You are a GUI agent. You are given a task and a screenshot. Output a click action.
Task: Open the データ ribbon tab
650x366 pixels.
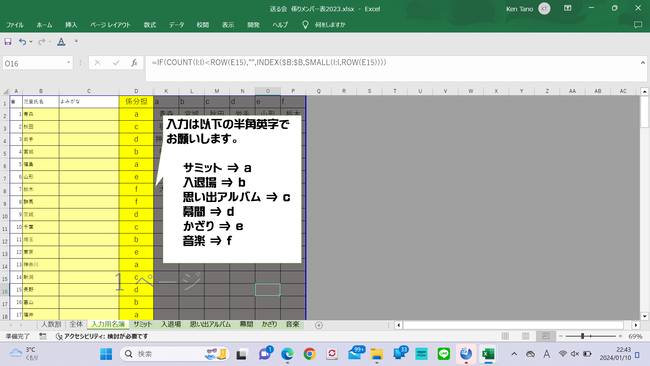(x=176, y=25)
